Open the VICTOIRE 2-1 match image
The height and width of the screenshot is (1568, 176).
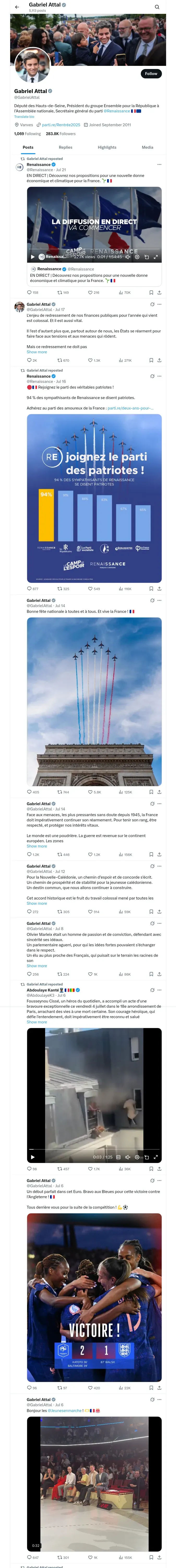tap(94, 1296)
